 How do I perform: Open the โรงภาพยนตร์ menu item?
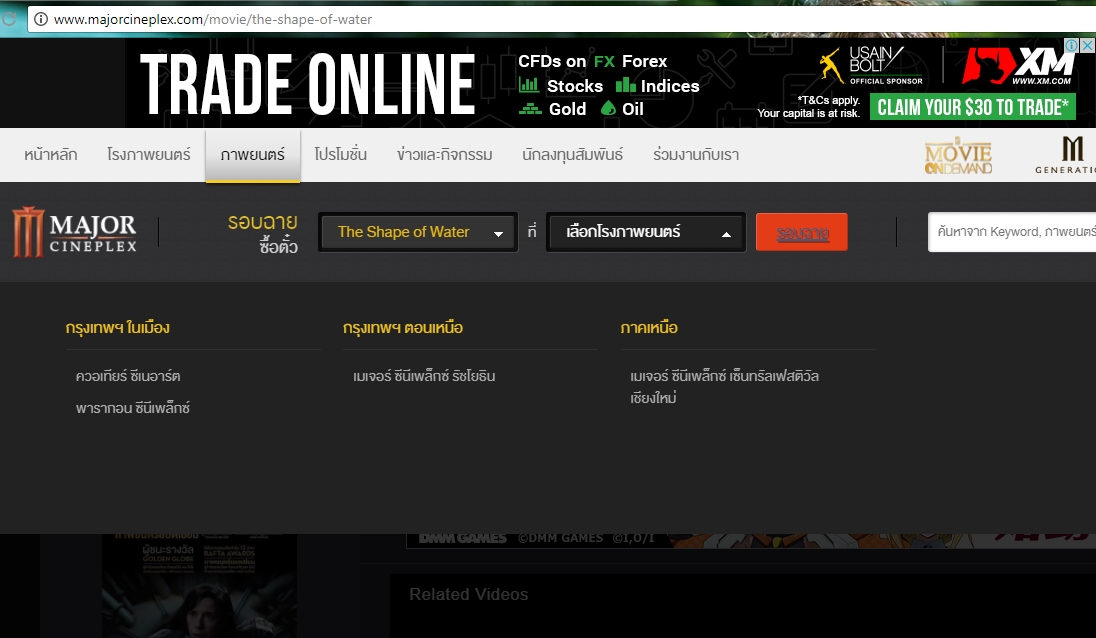point(148,154)
